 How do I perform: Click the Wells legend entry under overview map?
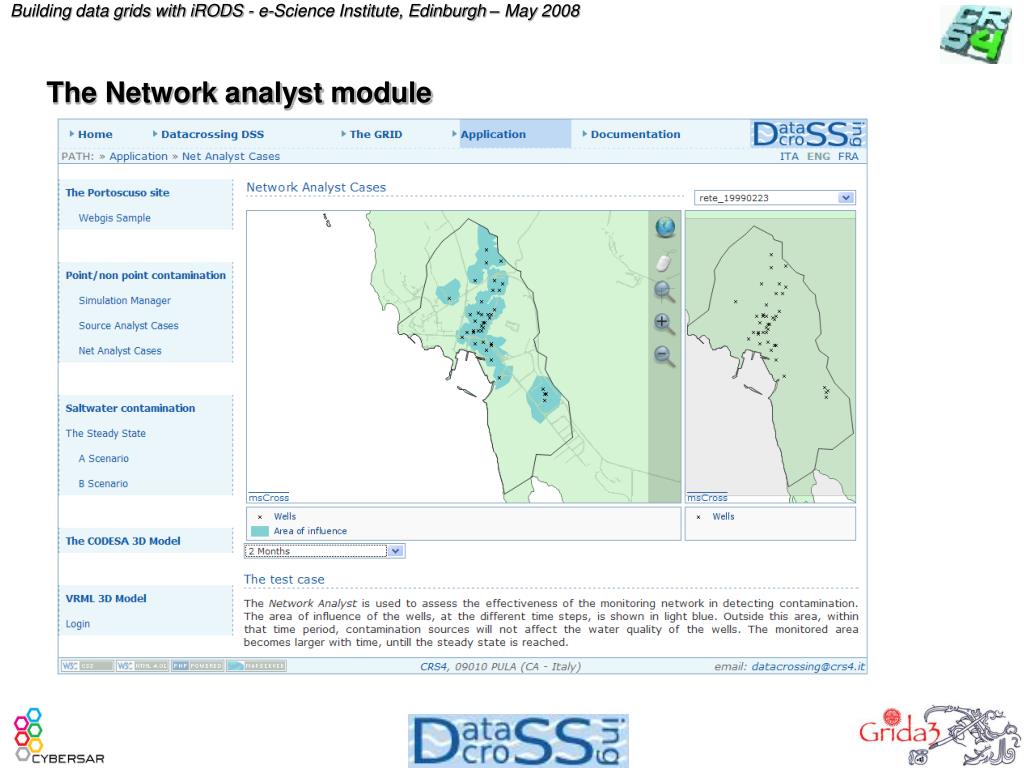point(723,517)
